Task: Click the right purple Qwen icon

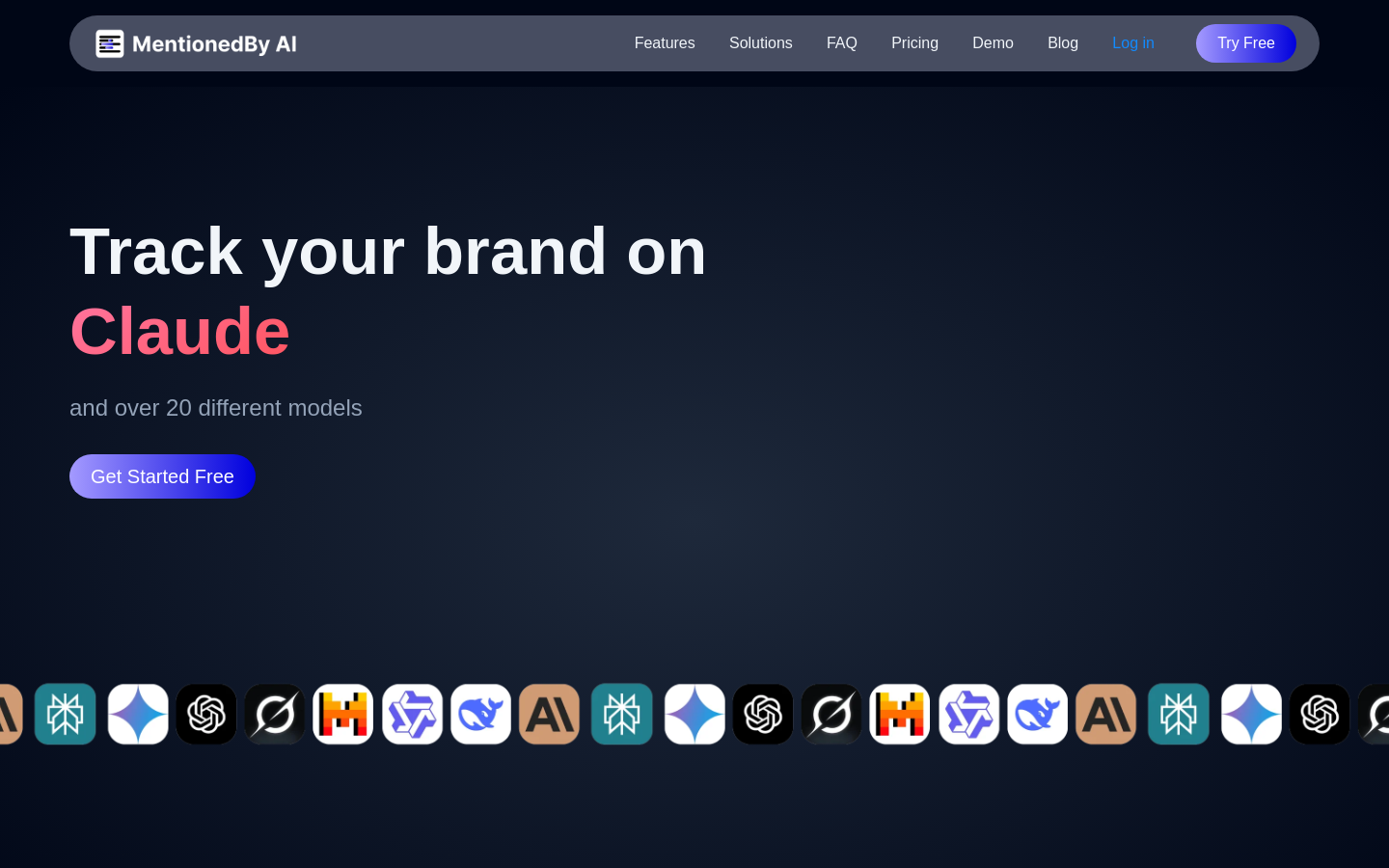Action: click(969, 715)
